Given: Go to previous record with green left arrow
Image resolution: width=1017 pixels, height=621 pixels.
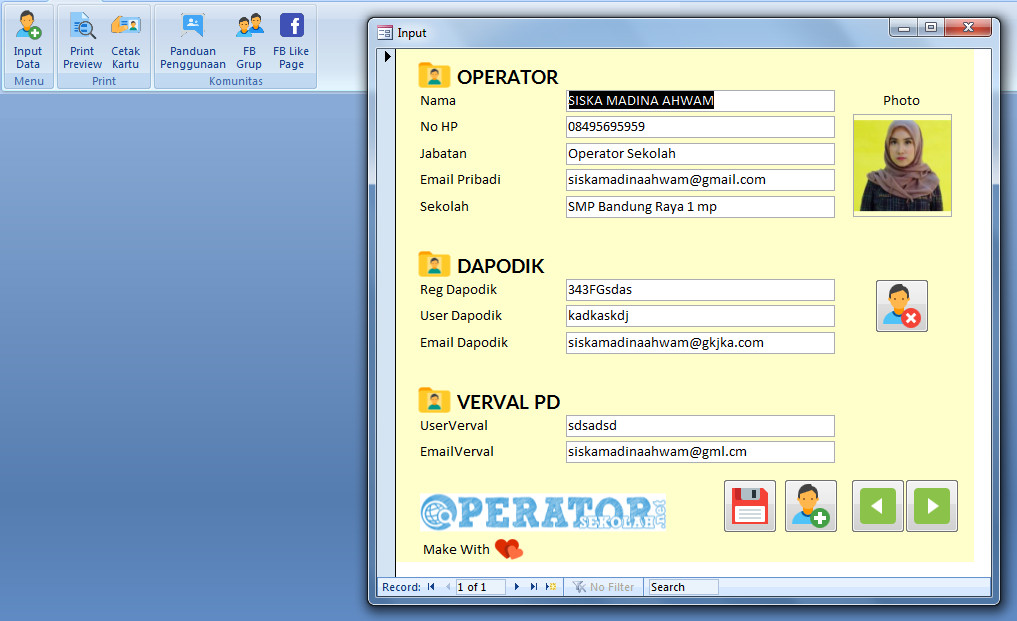Looking at the screenshot, I should (877, 505).
